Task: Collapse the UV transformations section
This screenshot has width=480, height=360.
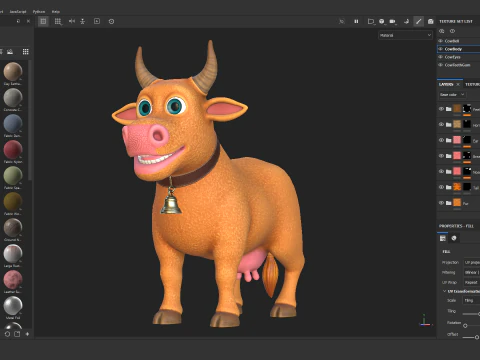Action: 444,291
